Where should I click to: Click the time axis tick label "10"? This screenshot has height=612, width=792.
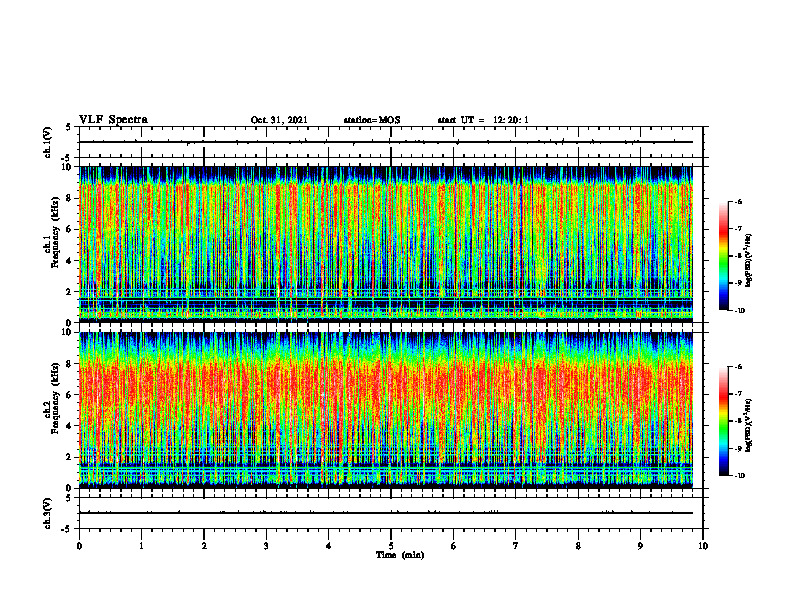pos(703,546)
